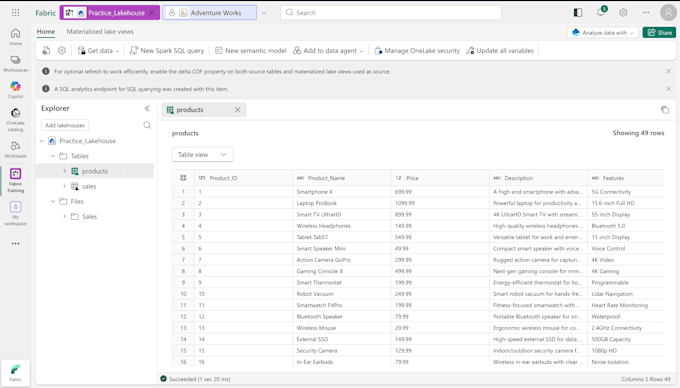This screenshot has width=680, height=388.
Task: Switch to the Home tab
Action: 46,32
